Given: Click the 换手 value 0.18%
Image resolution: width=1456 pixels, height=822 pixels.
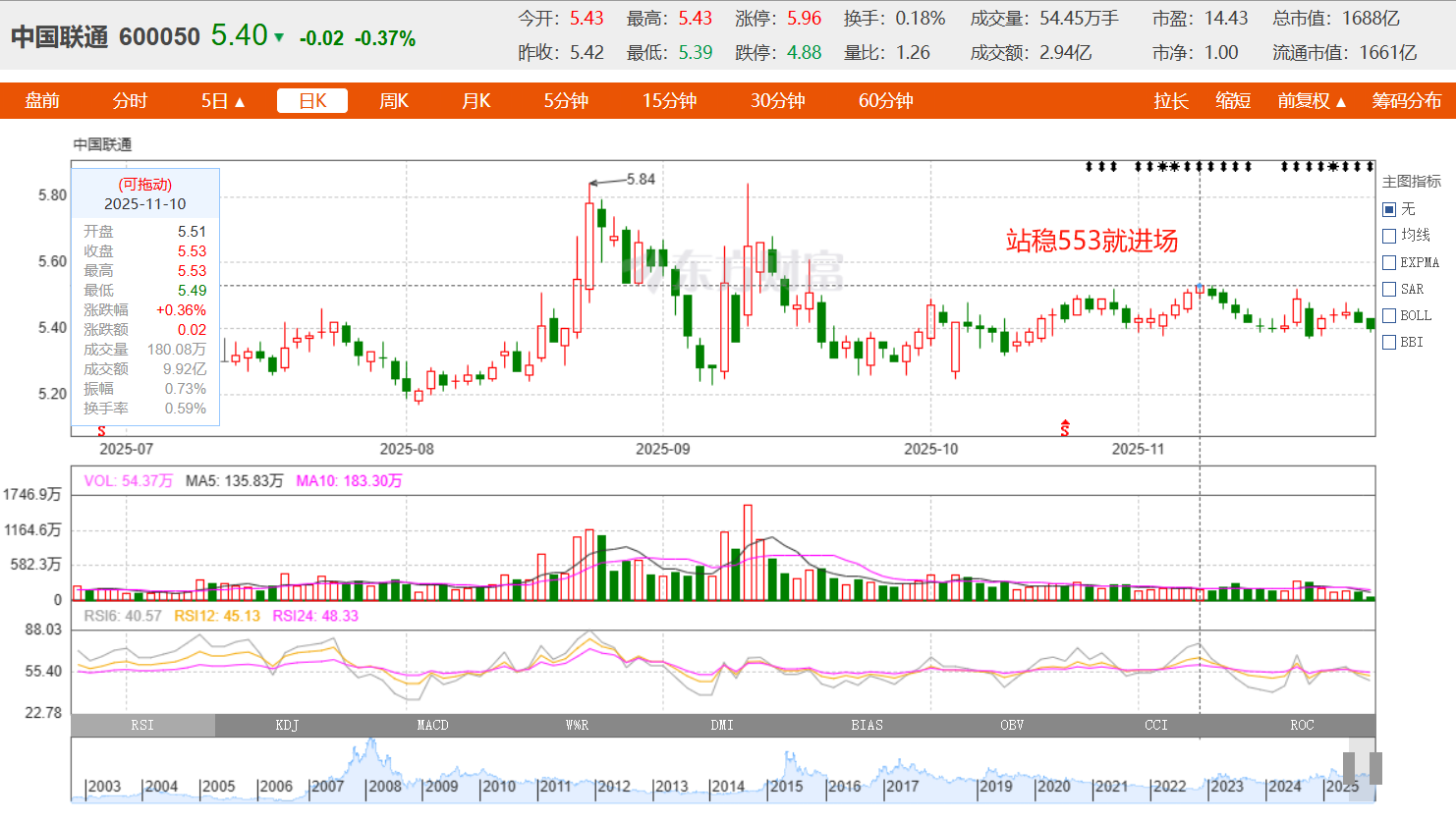Looking at the screenshot, I should (921, 19).
